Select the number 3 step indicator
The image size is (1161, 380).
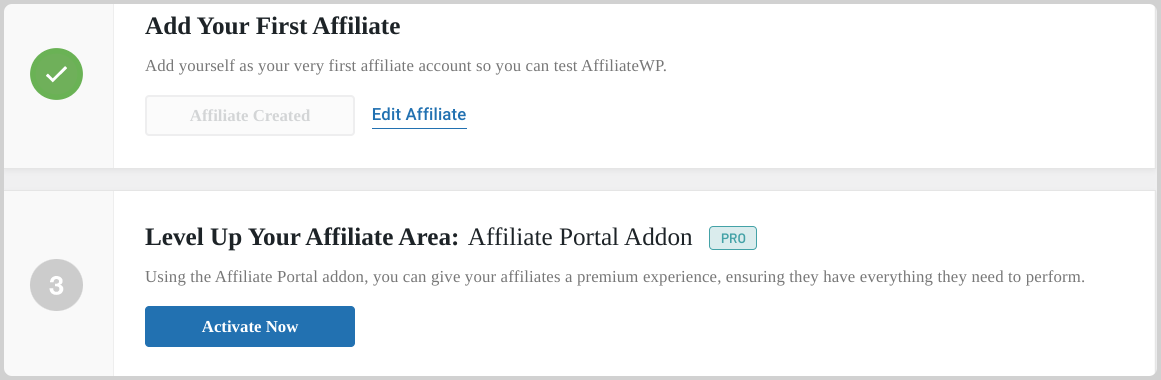click(56, 285)
